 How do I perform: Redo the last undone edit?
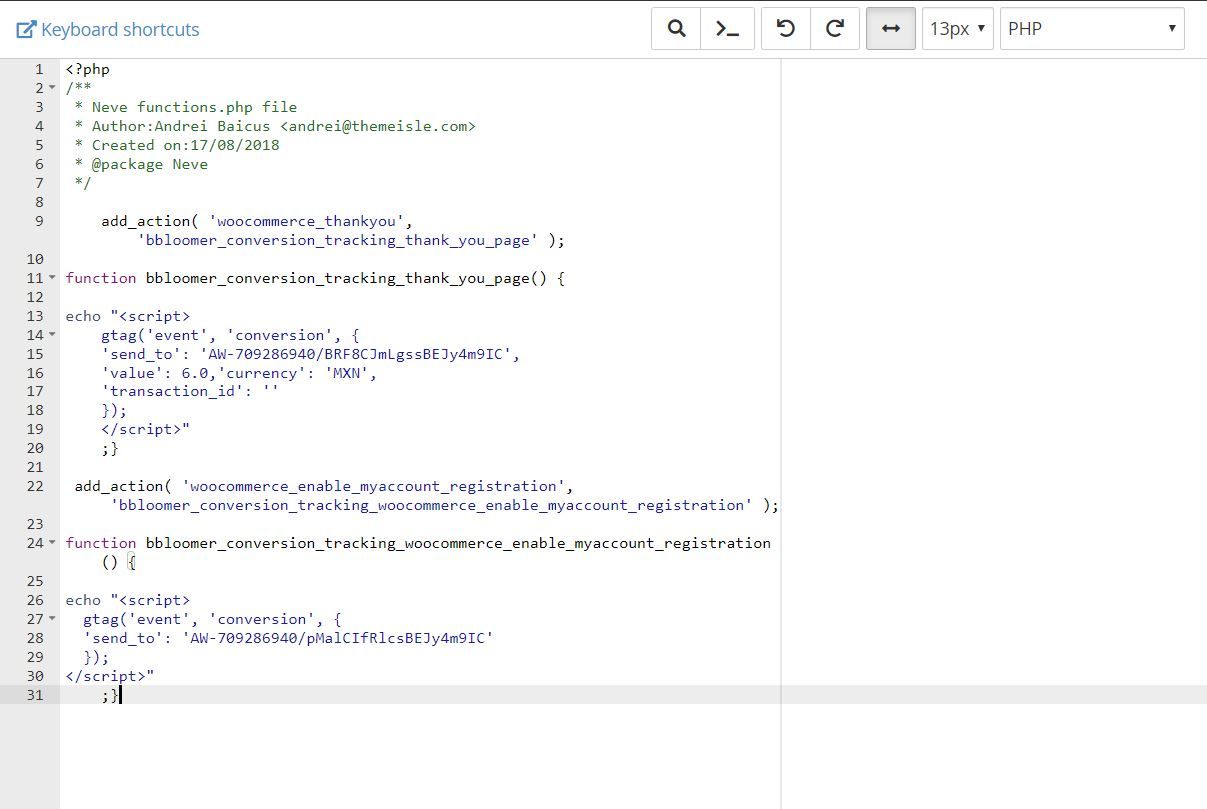(835, 28)
